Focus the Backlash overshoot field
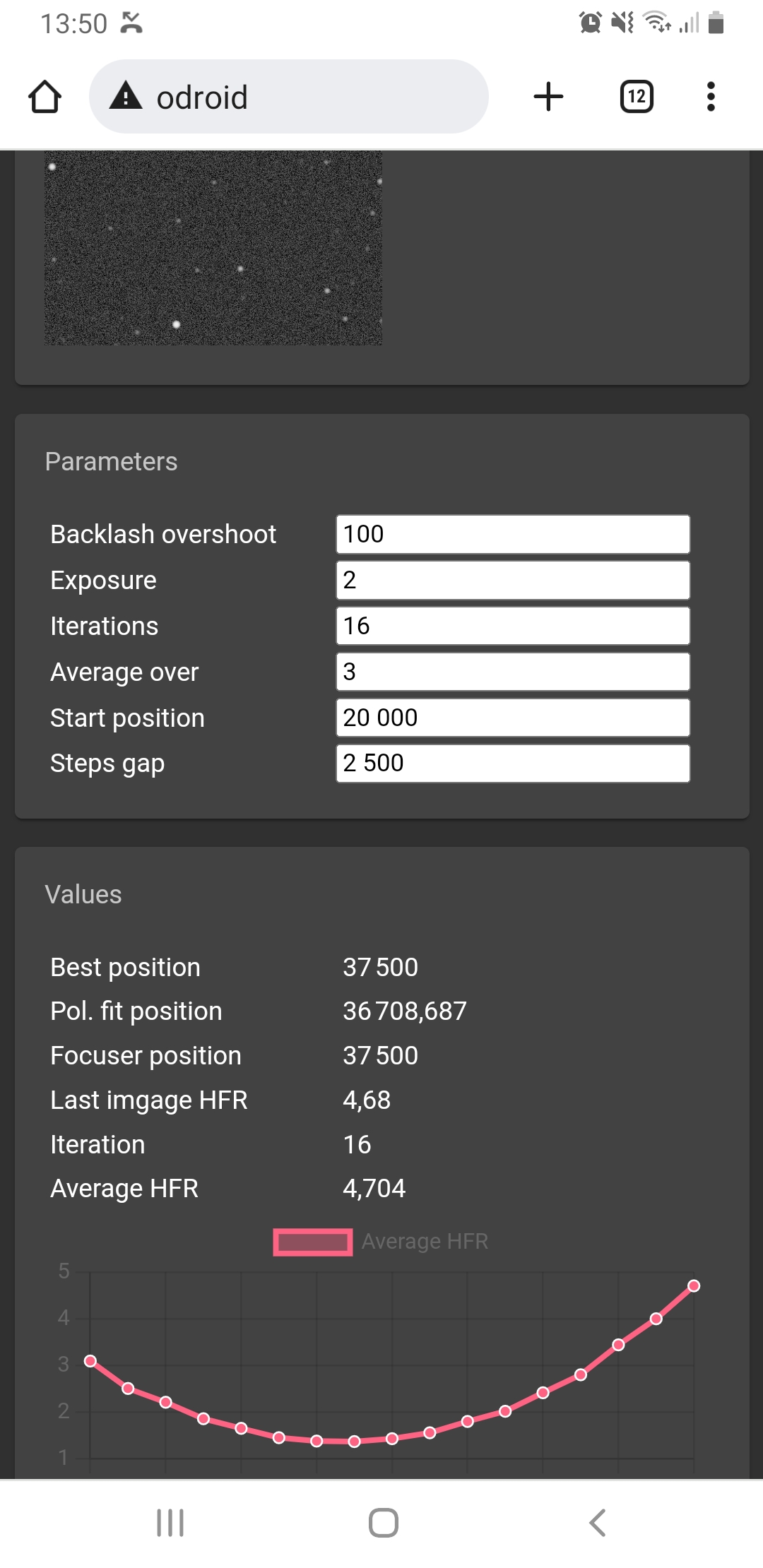Viewport: 763px width, 1568px height. point(512,534)
